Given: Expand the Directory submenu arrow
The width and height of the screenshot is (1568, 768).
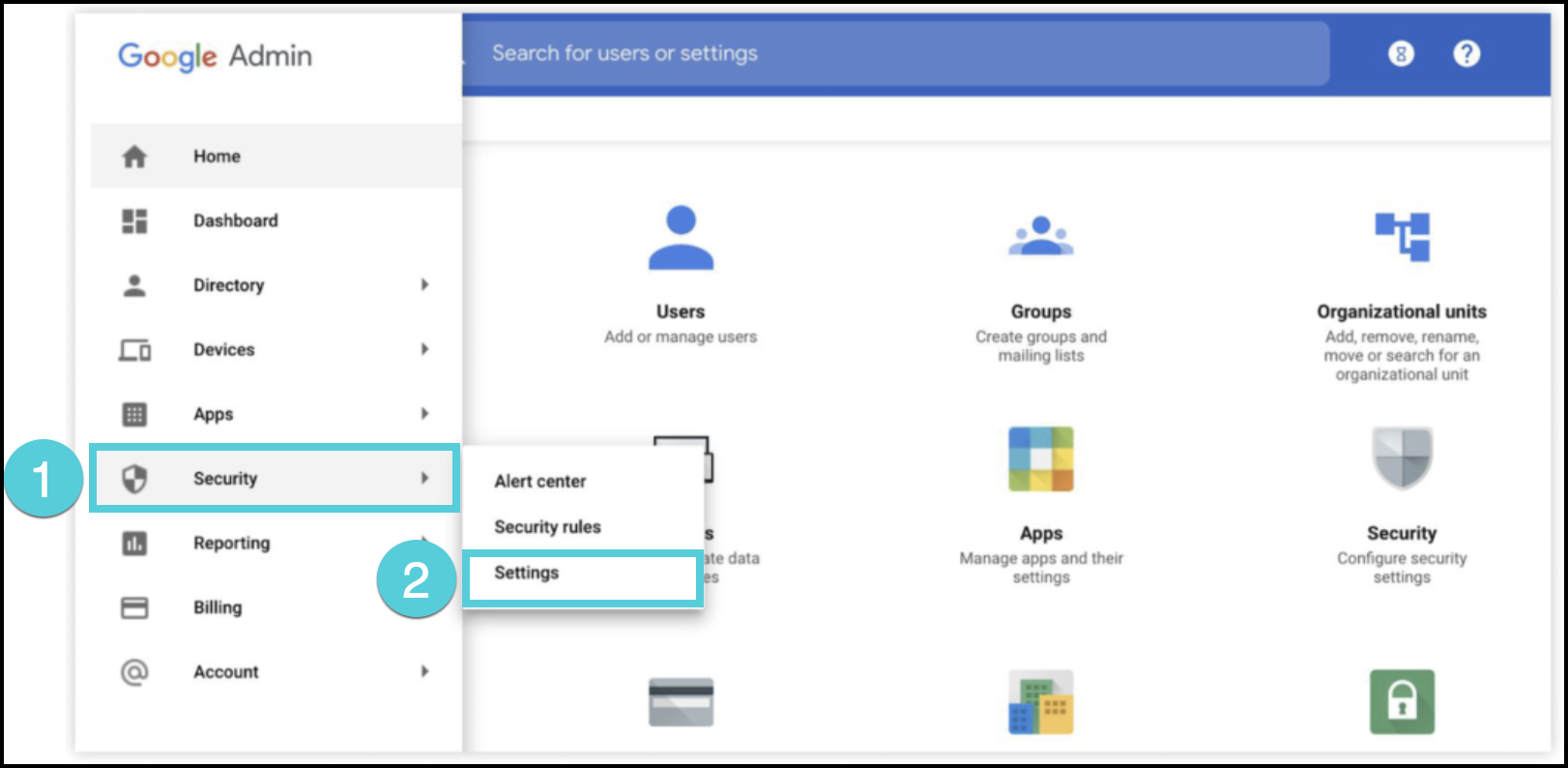Looking at the screenshot, I should [x=424, y=284].
